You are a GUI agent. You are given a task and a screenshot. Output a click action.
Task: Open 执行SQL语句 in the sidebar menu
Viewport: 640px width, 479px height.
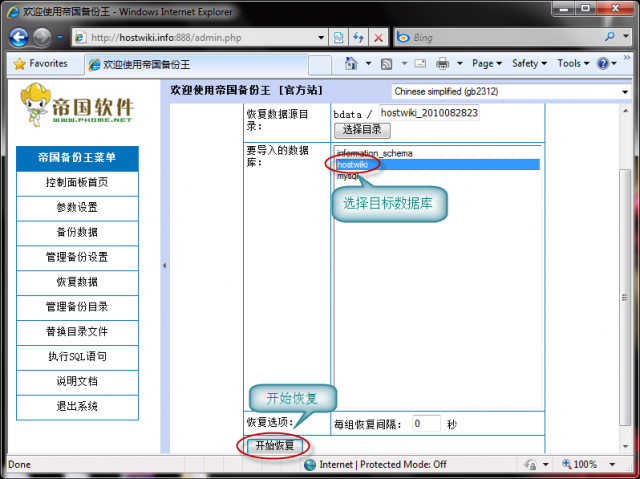77,356
